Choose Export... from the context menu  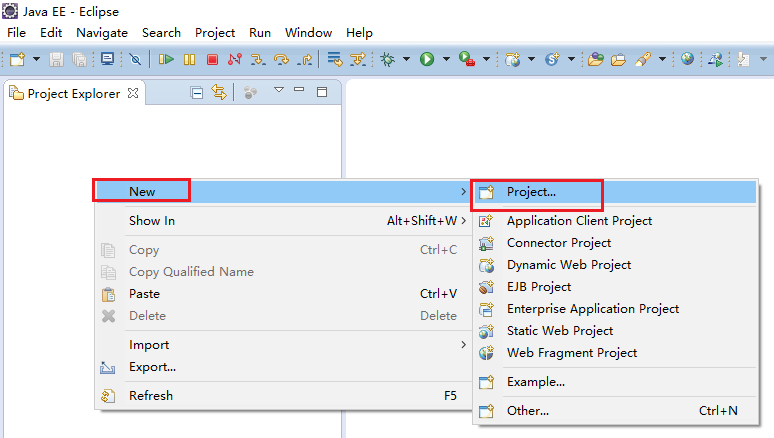[282, 367]
